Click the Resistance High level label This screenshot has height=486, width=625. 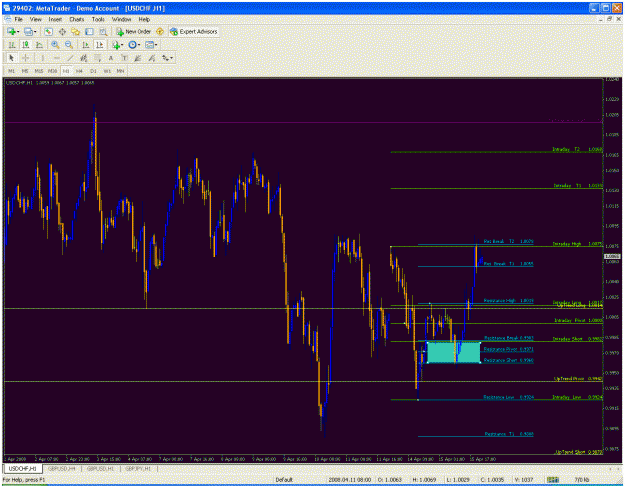(x=509, y=301)
